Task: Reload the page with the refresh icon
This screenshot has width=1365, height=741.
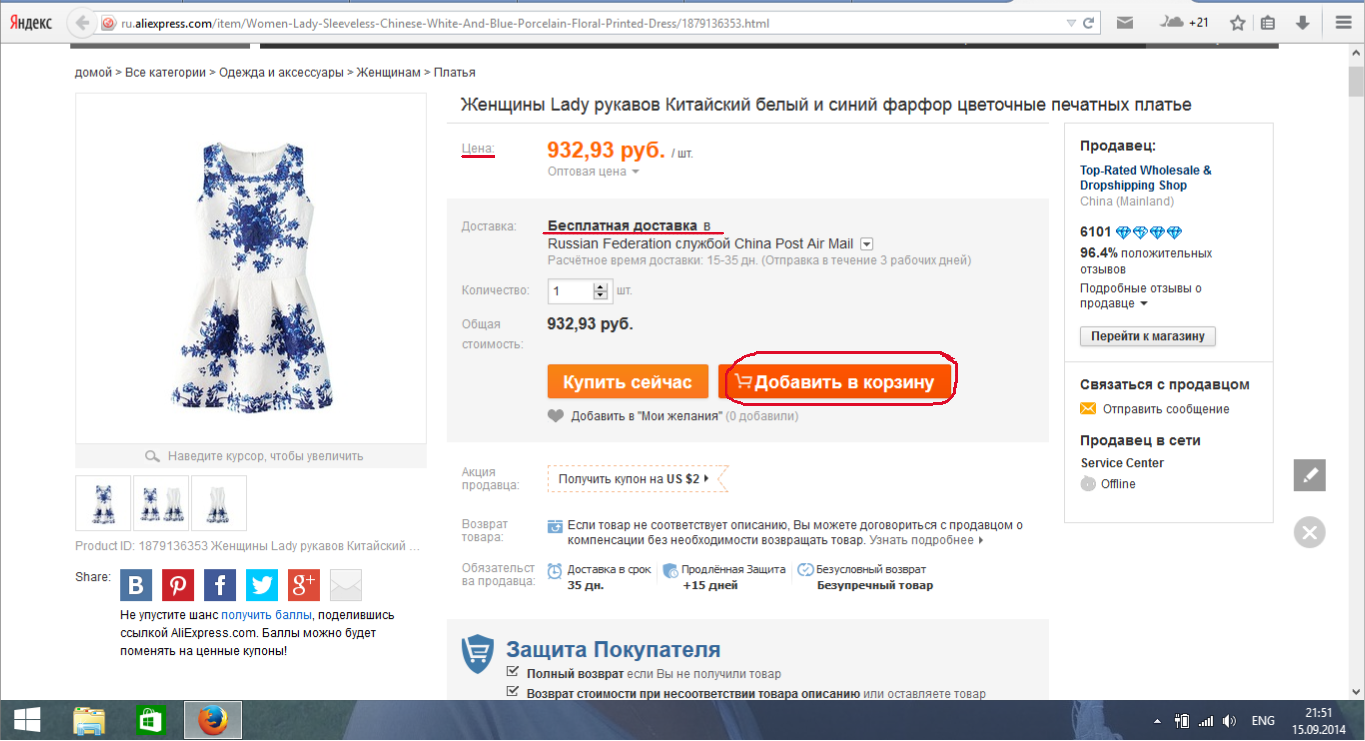Action: pyautogui.click(x=1088, y=22)
